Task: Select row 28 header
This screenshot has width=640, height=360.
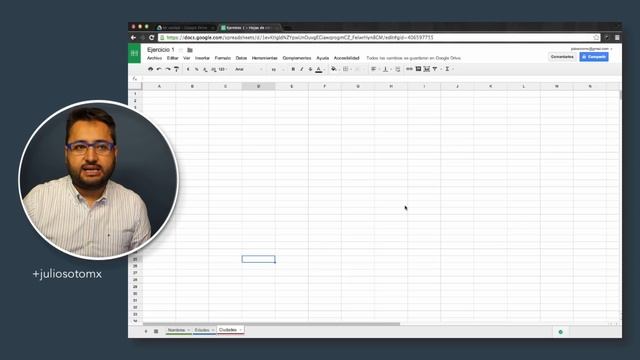Action: [135, 280]
